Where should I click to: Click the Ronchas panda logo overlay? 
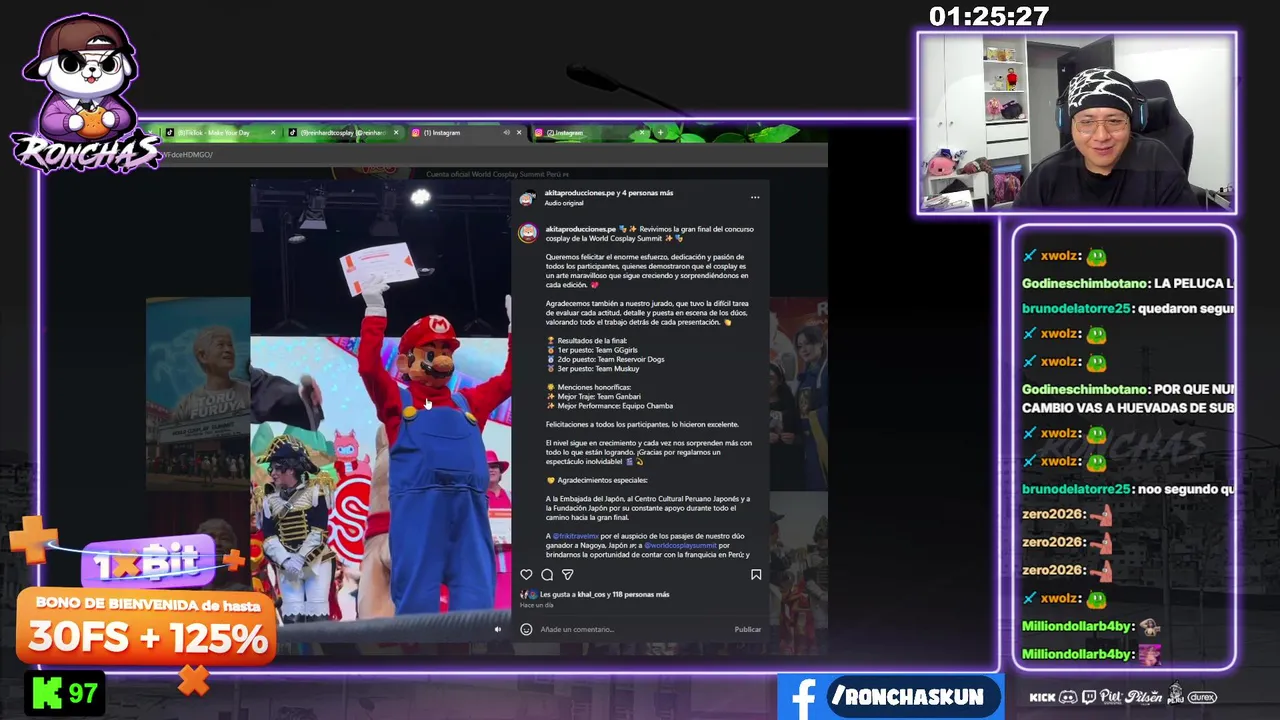[84, 95]
